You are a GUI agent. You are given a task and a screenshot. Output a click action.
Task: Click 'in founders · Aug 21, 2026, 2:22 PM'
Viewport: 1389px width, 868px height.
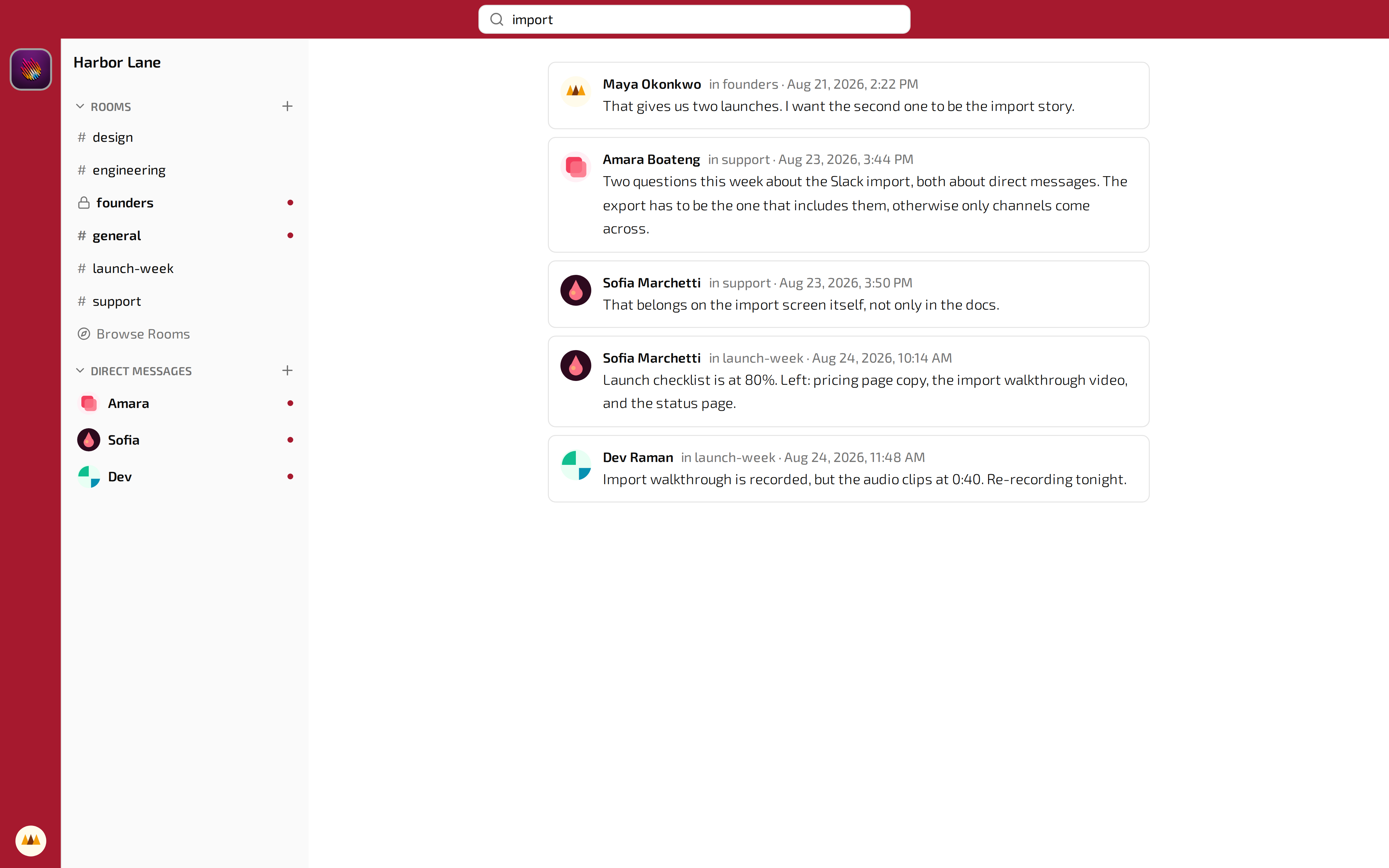813,84
